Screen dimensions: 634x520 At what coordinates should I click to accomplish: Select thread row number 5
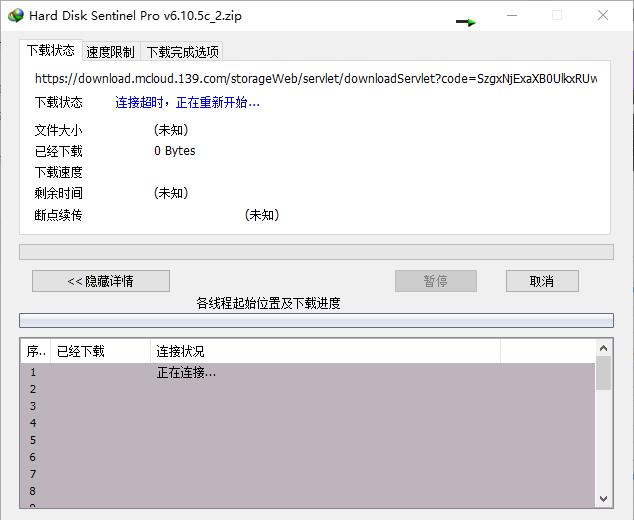coord(308,440)
